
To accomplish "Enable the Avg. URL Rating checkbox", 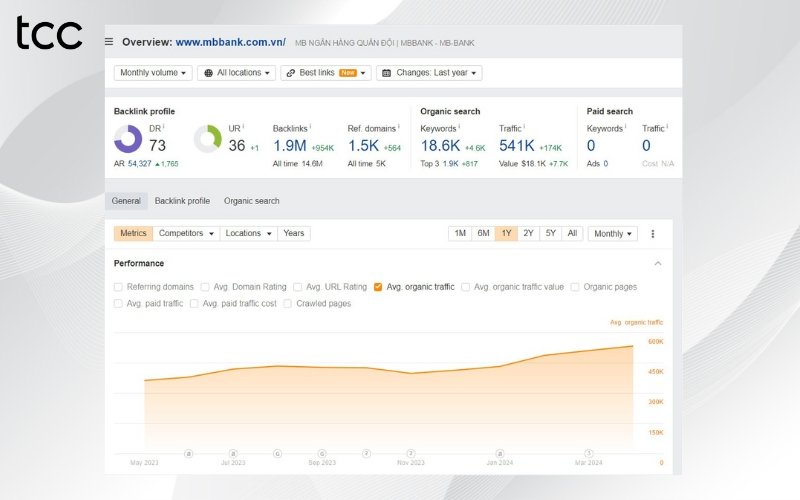I will point(297,287).
